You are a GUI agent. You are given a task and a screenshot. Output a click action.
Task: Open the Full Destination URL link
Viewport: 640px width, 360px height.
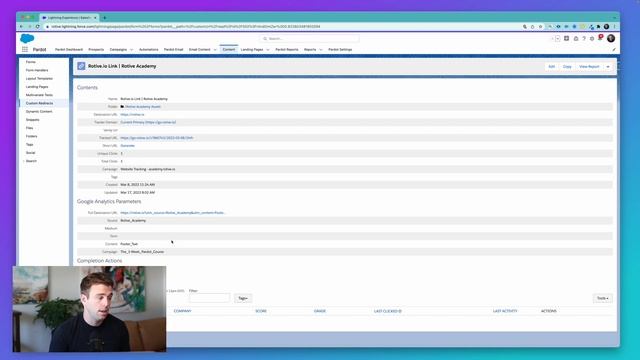(x=173, y=213)
